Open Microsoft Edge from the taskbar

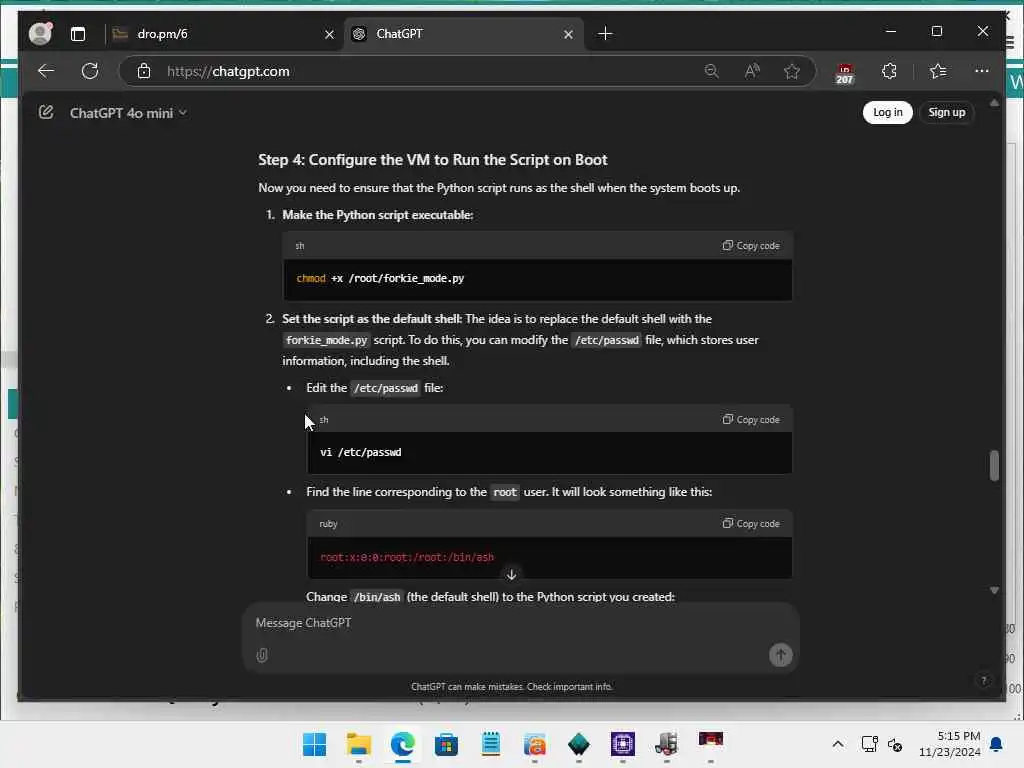pyautogui.click(x=403, y=744)
